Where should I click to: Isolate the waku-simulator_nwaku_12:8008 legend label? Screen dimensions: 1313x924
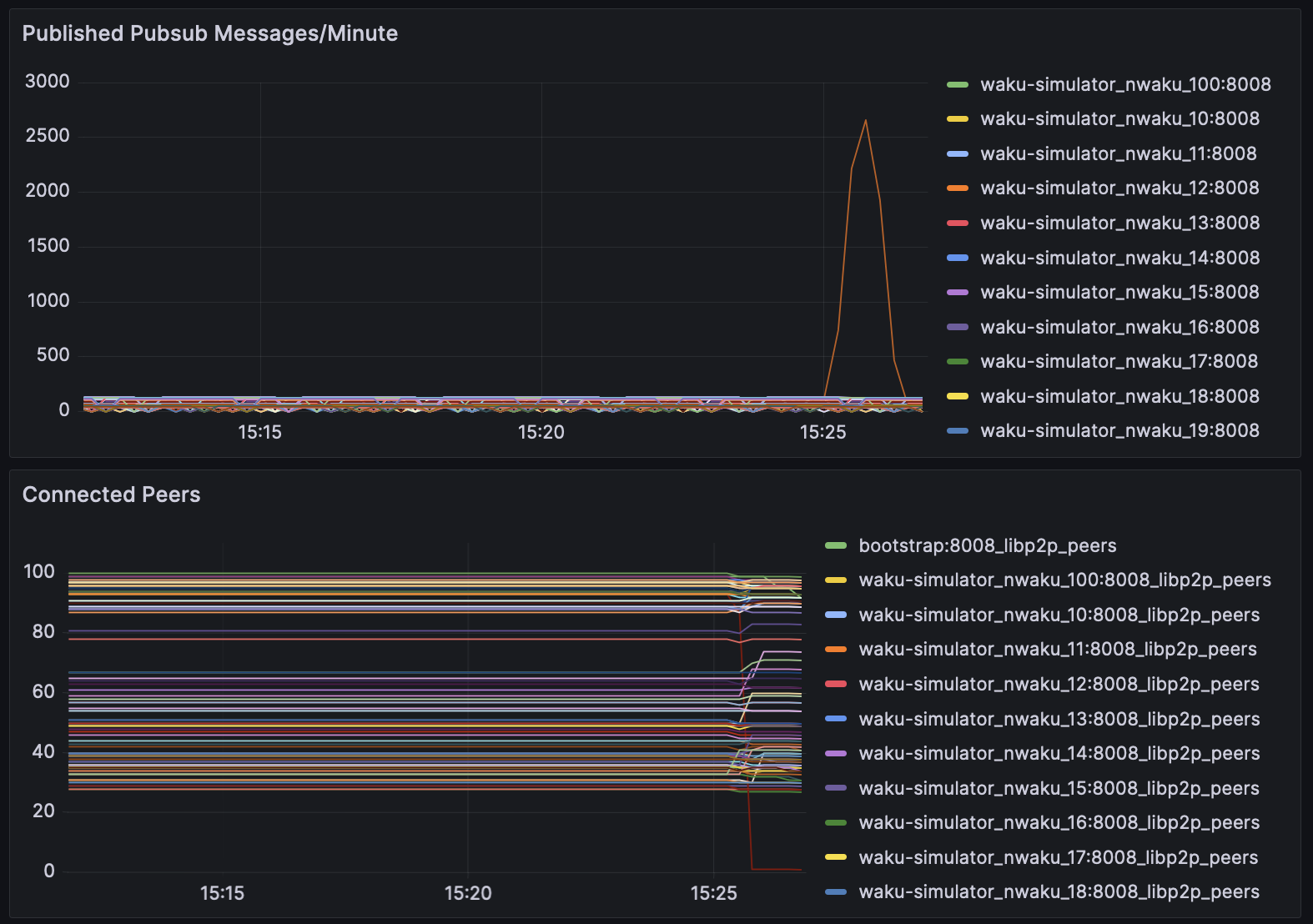click(1119, 188)
